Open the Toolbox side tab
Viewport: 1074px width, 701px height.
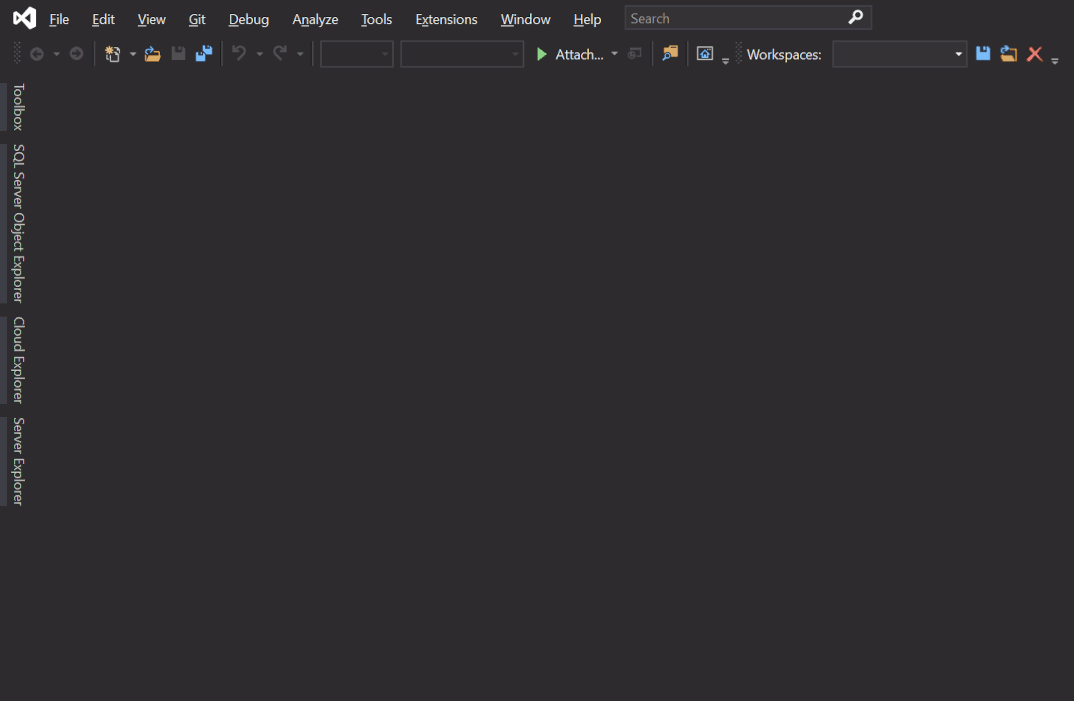[17, 107]
